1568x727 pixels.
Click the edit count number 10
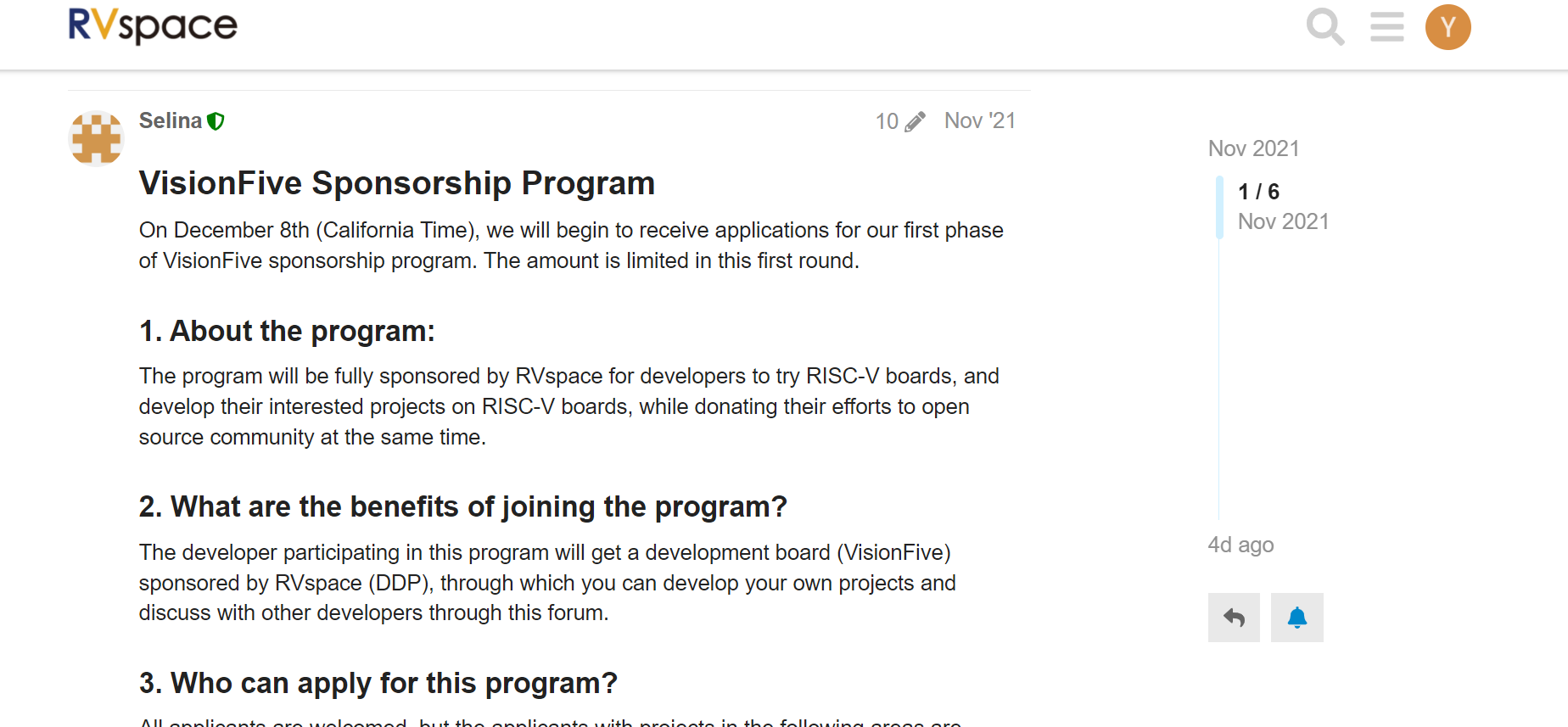point(887,121)
